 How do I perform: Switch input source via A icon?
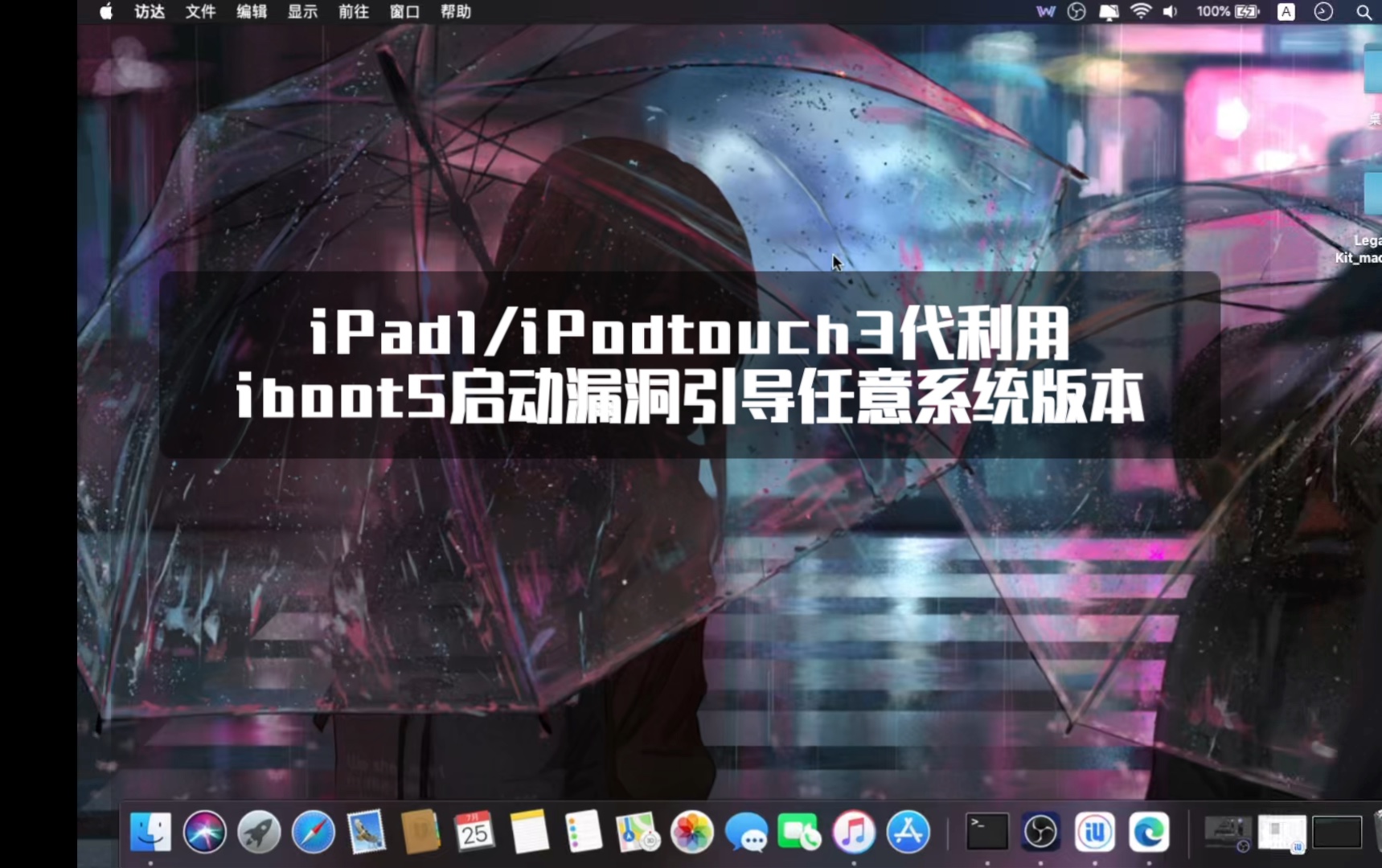coord(1286,11)
